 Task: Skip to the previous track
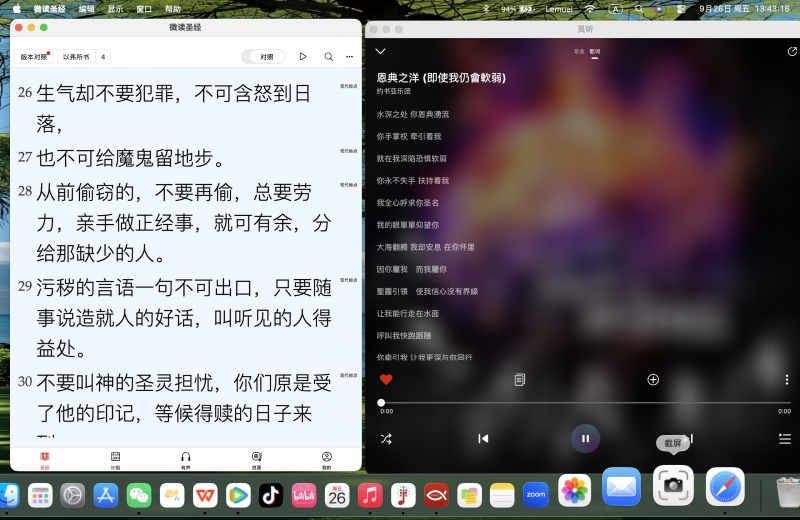pyautogui.click(x=483, y=438)
